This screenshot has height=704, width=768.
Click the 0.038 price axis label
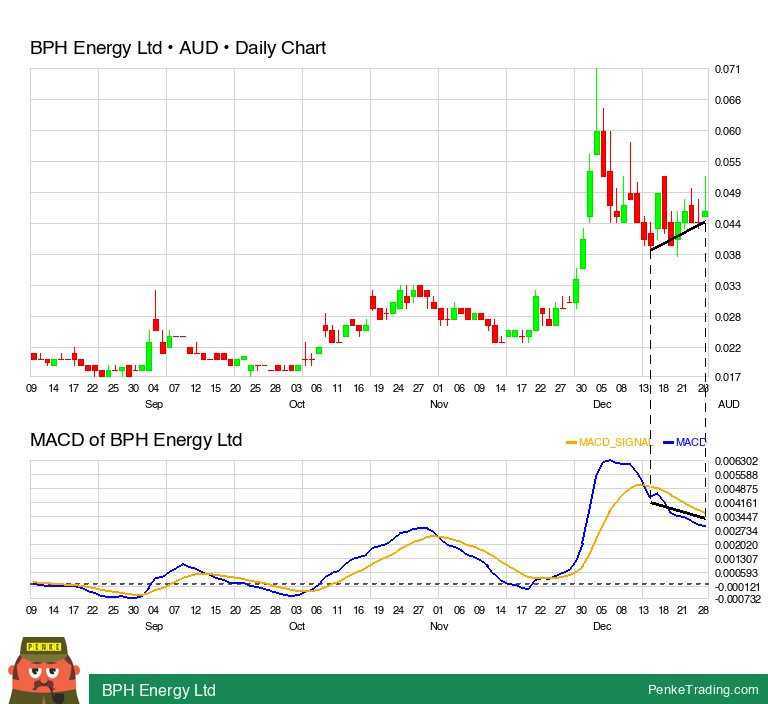pyautogui.click(x=727, y=255)
